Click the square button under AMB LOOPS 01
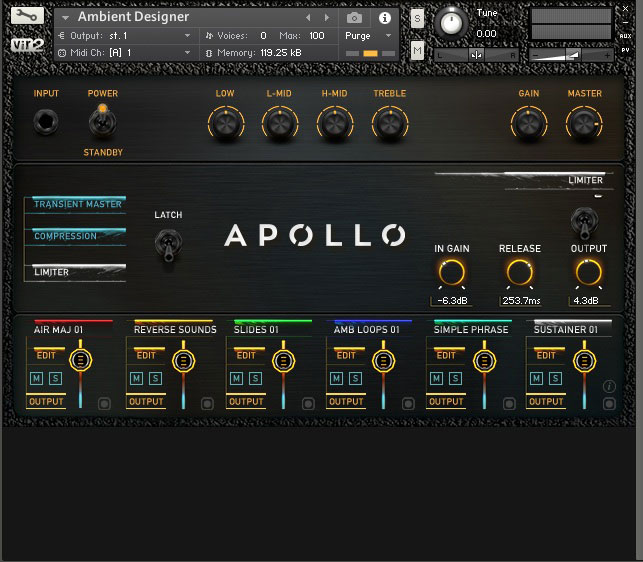Image resolution: width=643 pixels, height=562 pixels. (408, 404)
